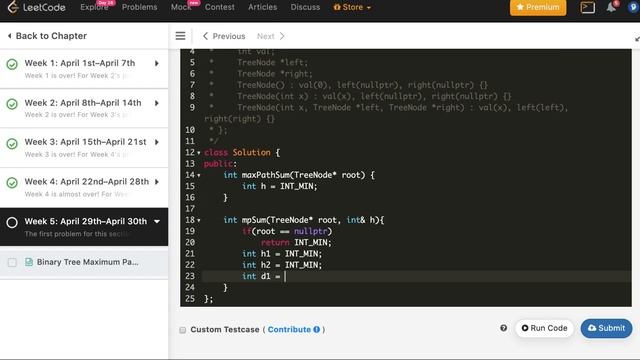Click the Premium button

538,7
